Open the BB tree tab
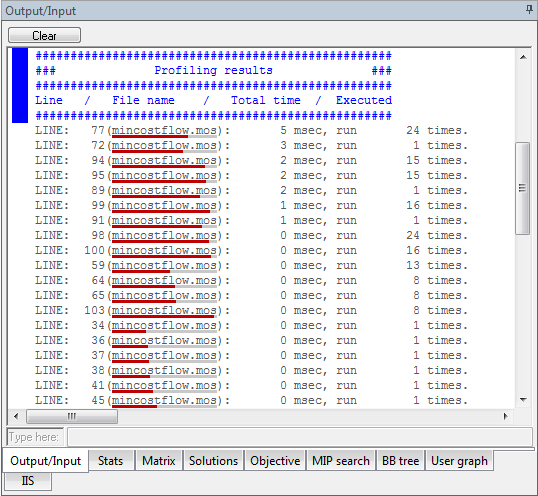Viewport: 538px width, 496px height. pyautogui.click(x=400, y=461)
